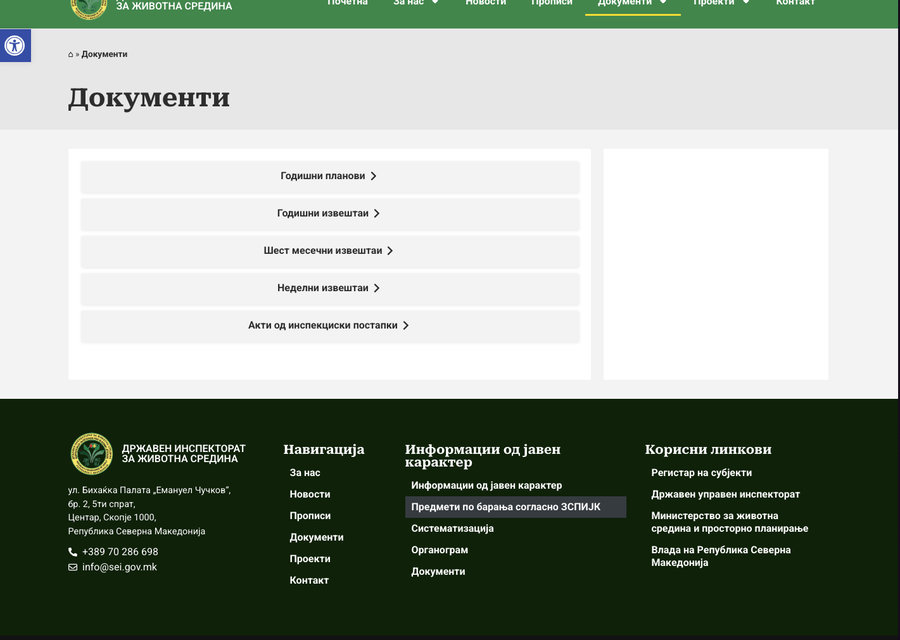Open Документи under Информации од јавен карактер
Viewport: 900px width, 640px height.
tap(438, 572)
